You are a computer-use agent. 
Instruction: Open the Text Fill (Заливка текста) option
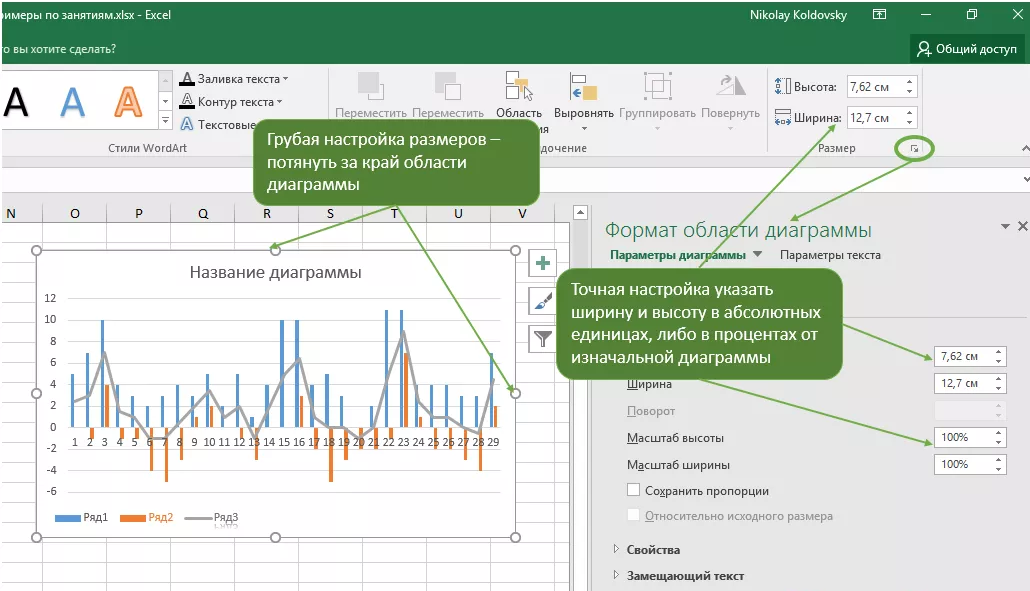[x=234, y=79]
